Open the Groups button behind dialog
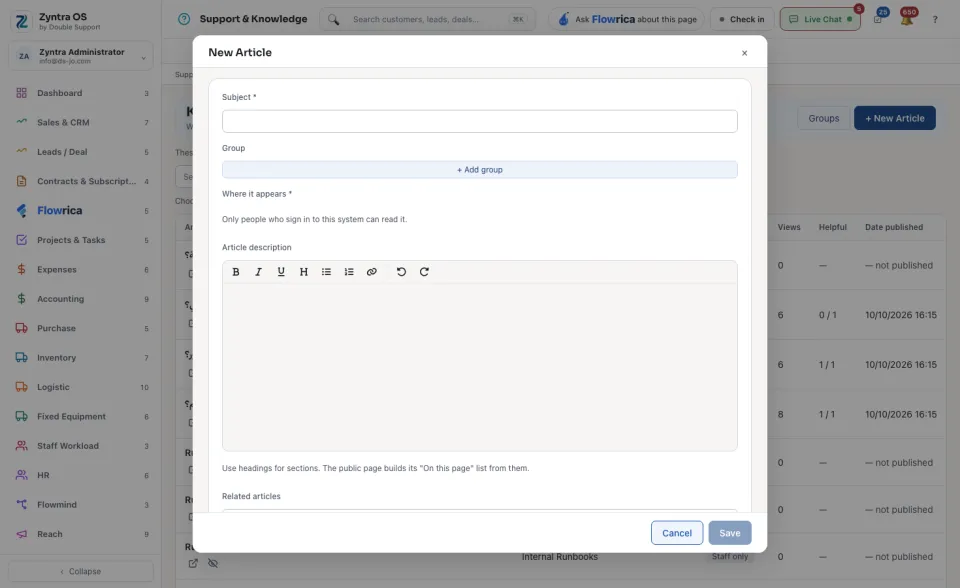This screenshot has width=960, height=588. [823, 118]
